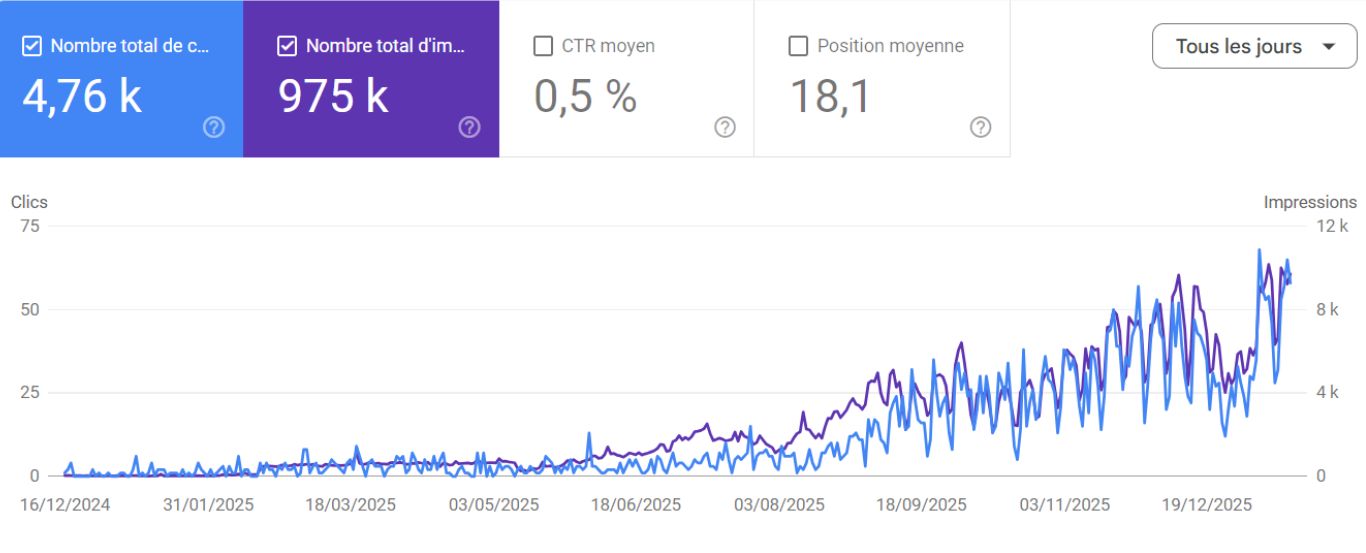
Task: Click the 975 k impressions value
Action: click(333, 96)
